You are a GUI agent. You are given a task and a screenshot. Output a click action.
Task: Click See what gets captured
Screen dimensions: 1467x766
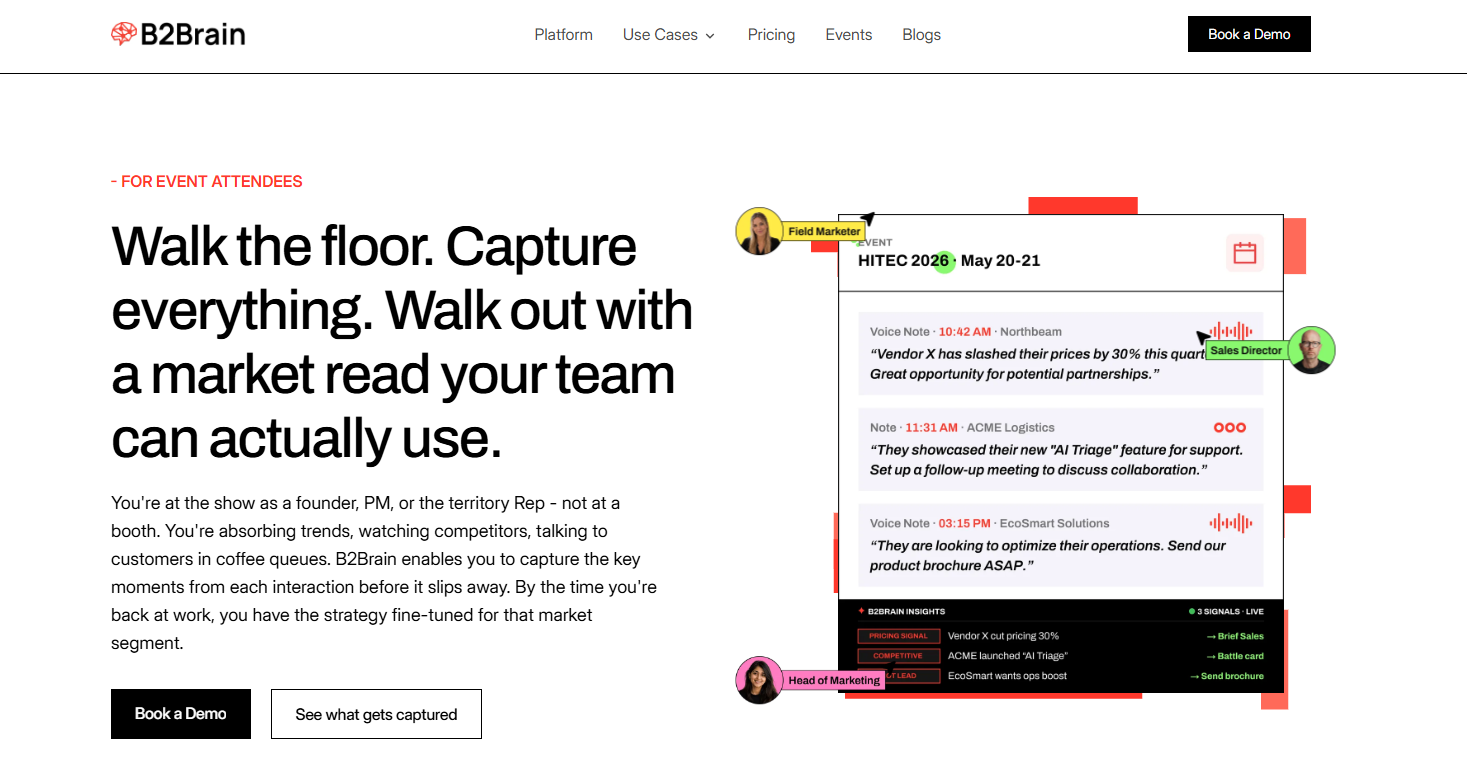coord(376,714)
